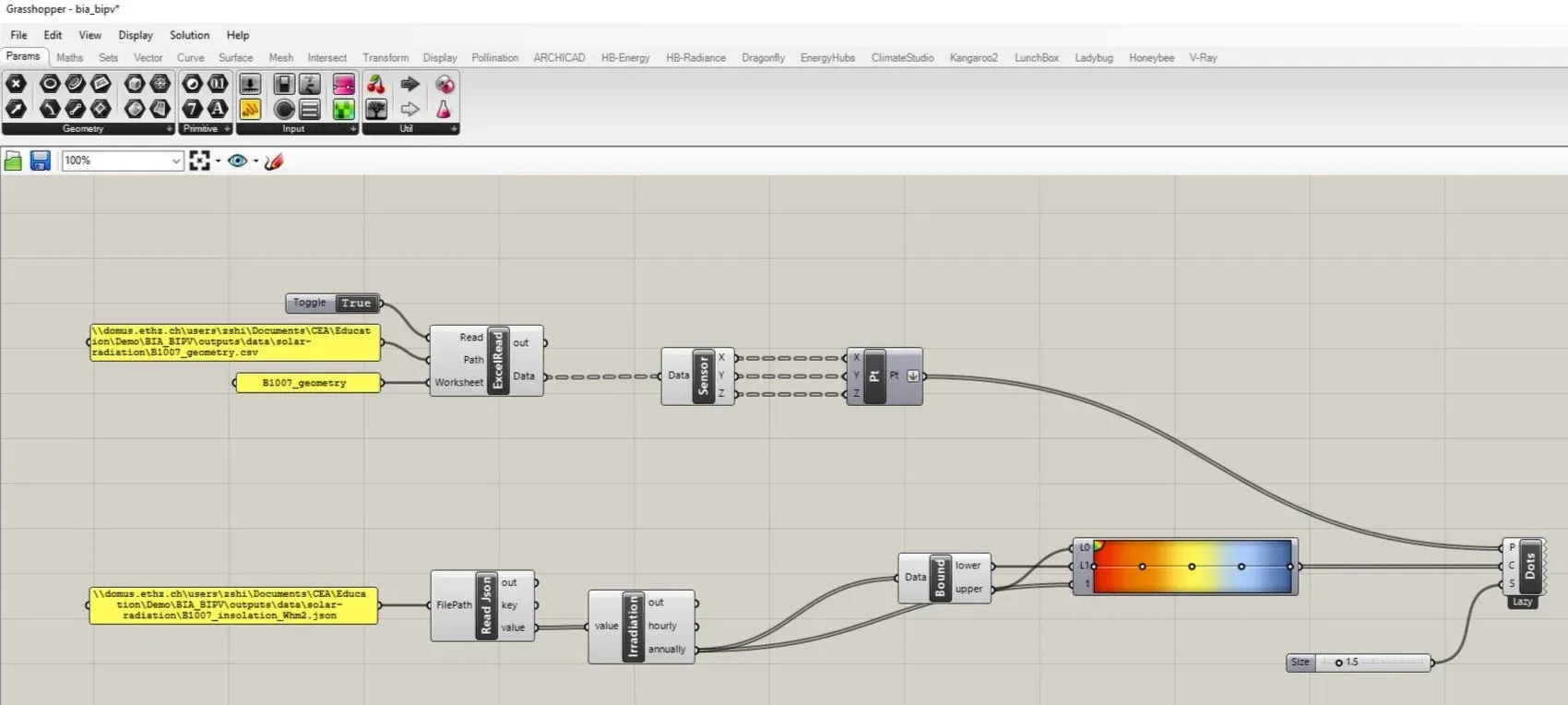Screen dimensions: 1568x705
Task: Click the 'annually' output of Irradiation
Action: [x=667, y=650]
